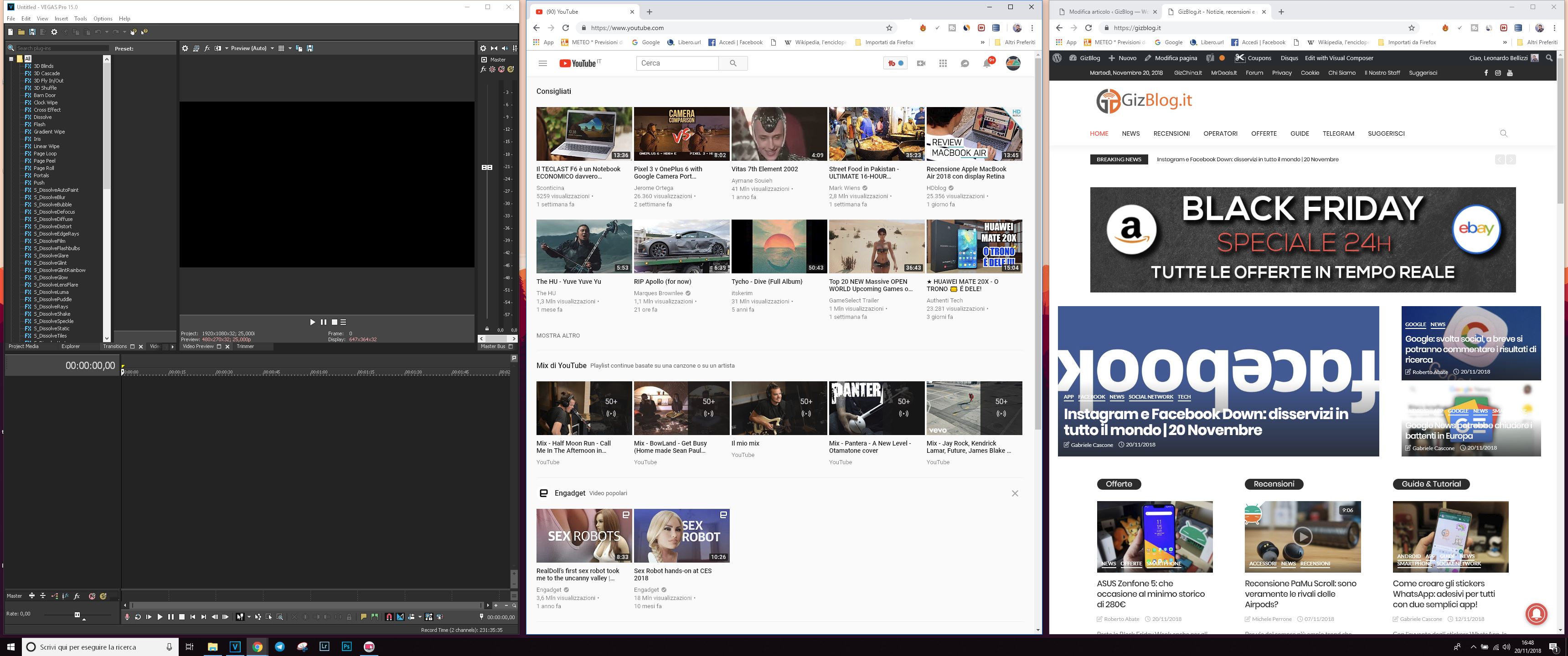
Task: Go to start in timeline transport
Action: (192, 617)
